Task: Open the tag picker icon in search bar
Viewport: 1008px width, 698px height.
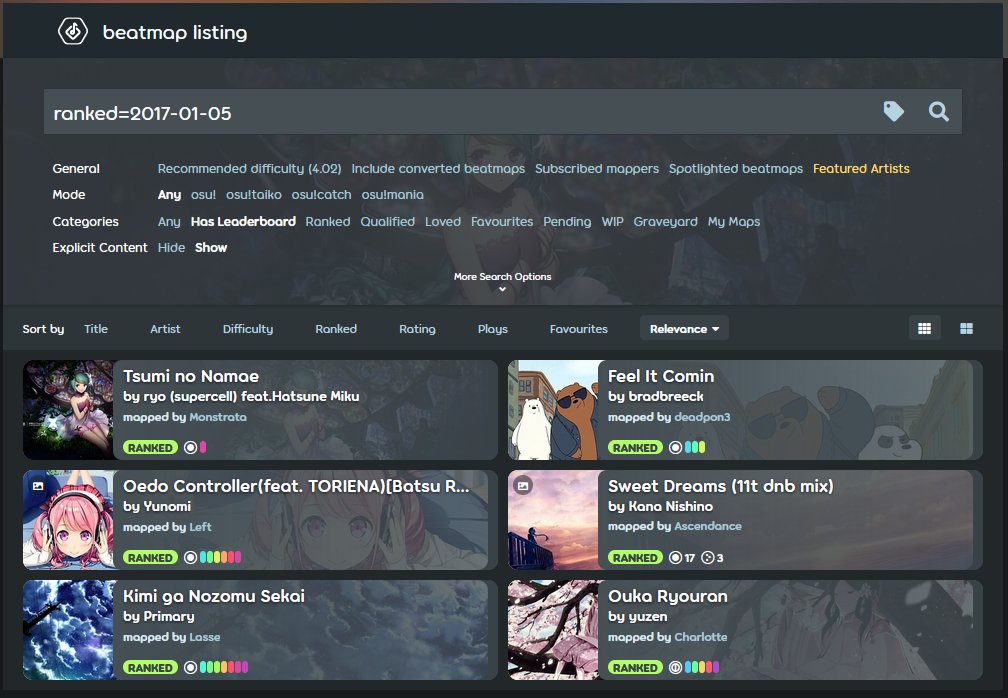Action: [893, 112]
